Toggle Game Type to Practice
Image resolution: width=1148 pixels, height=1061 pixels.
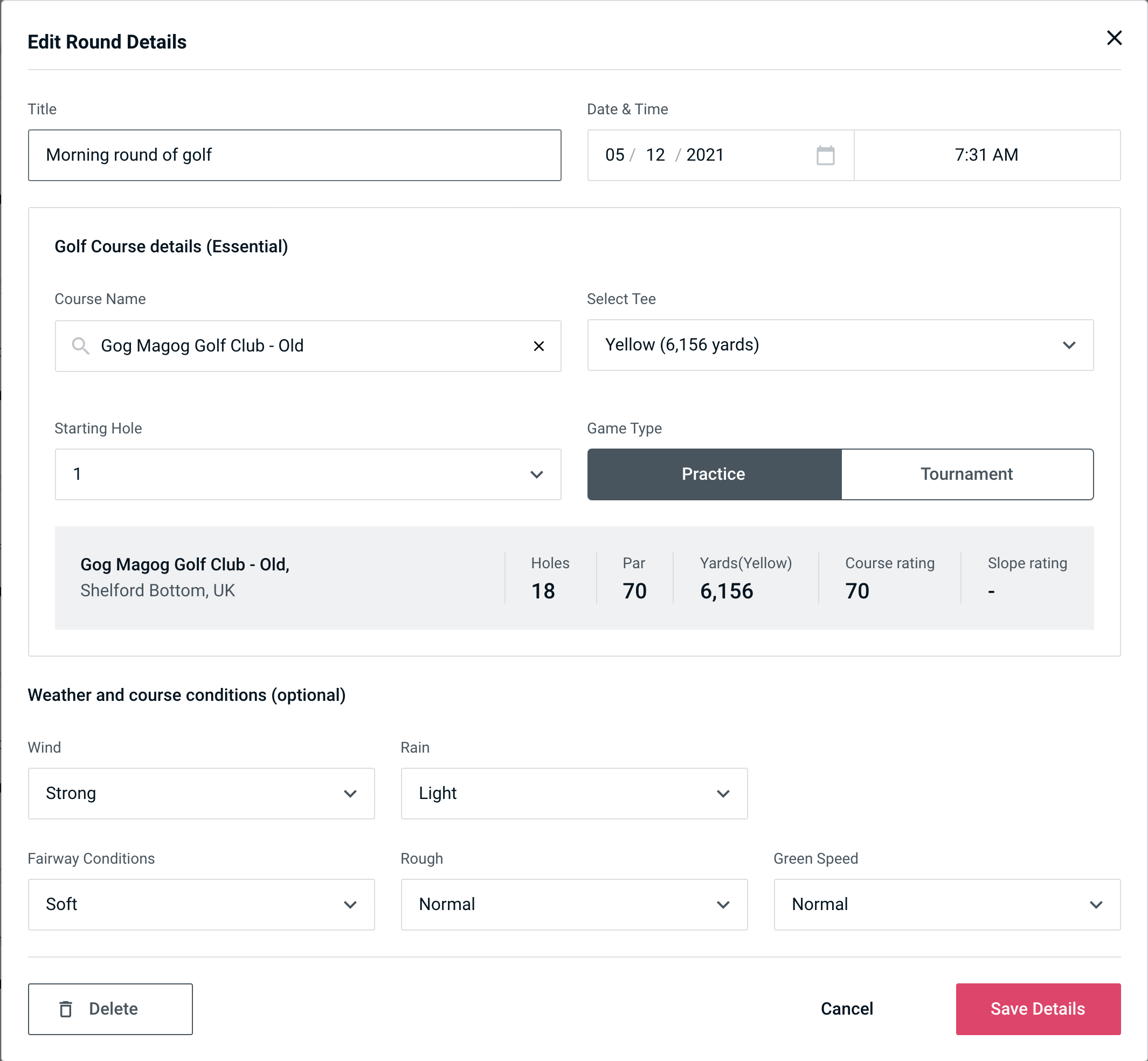coord(714,475)
